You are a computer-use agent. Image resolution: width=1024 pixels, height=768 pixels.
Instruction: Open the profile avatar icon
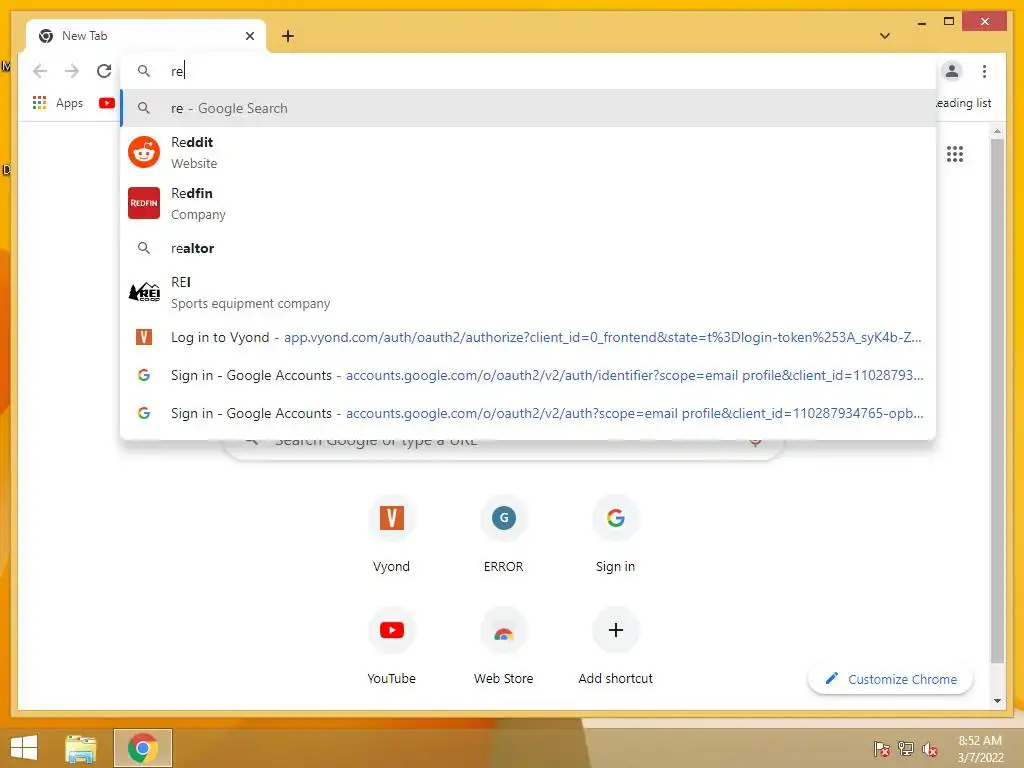pos(952,71)
